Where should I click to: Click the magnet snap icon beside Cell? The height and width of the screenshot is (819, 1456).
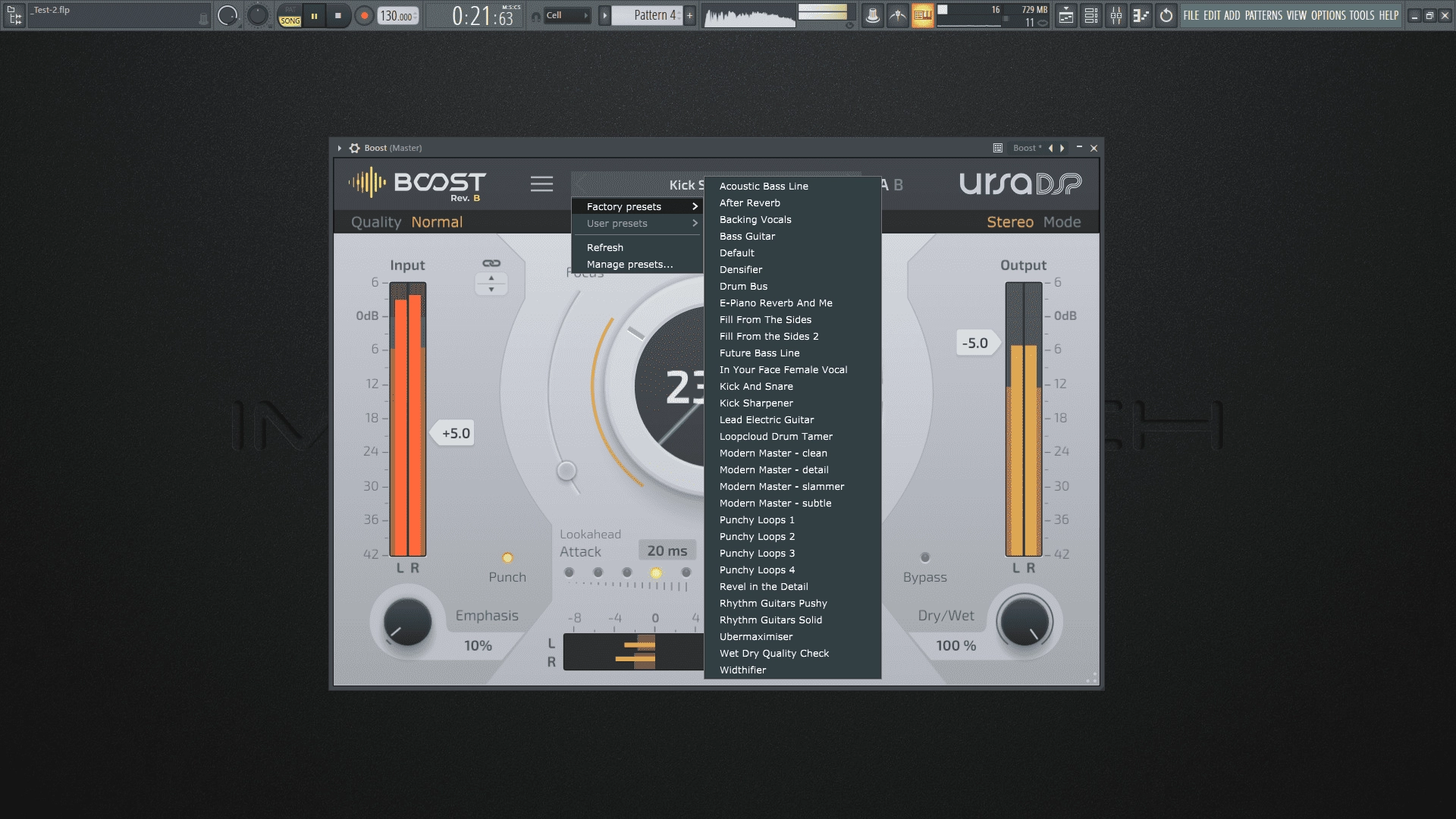(x=535, y=16)
